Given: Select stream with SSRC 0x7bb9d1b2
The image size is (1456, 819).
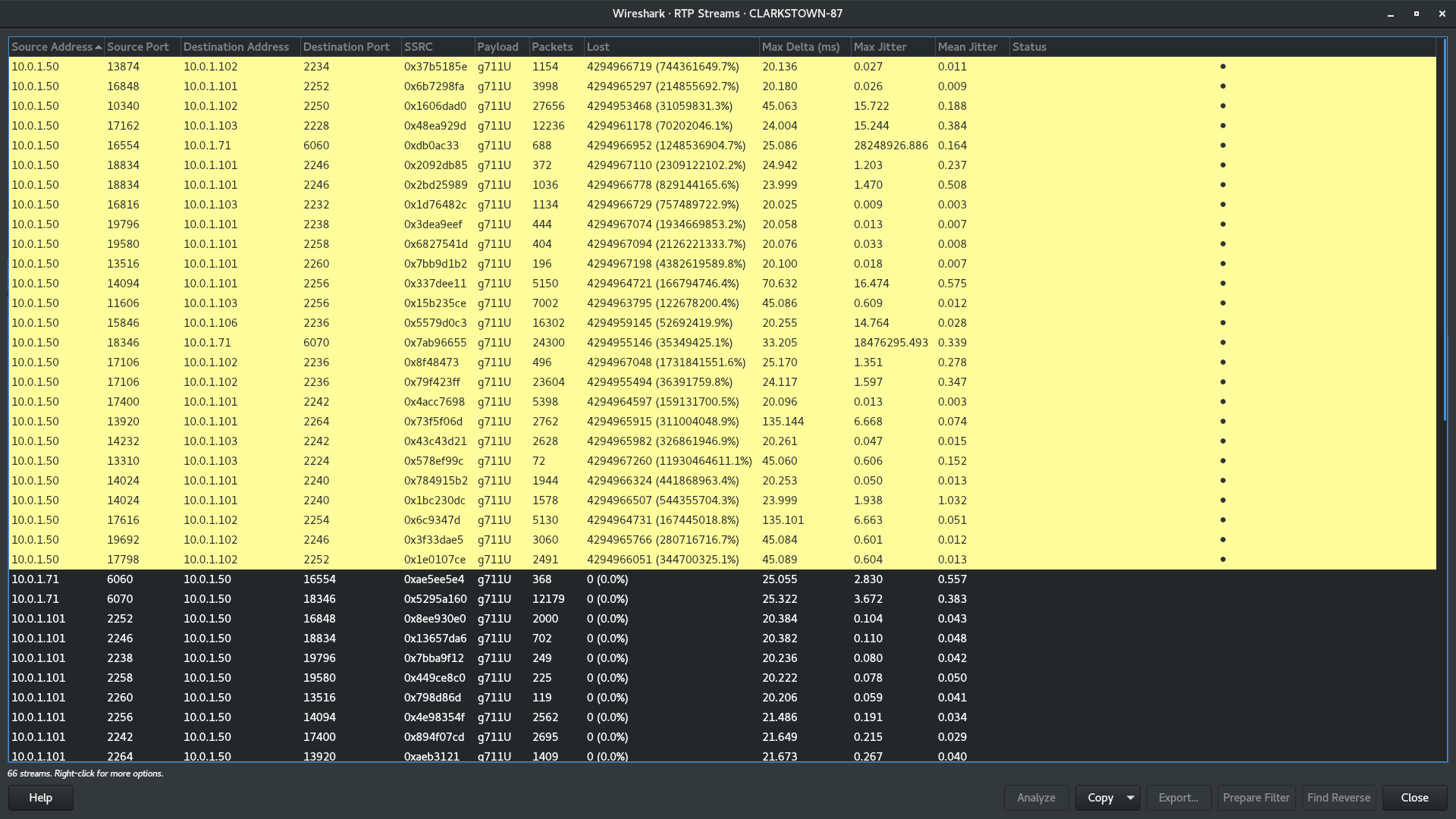Looking at the screenshot, I should tap(722, 264).
